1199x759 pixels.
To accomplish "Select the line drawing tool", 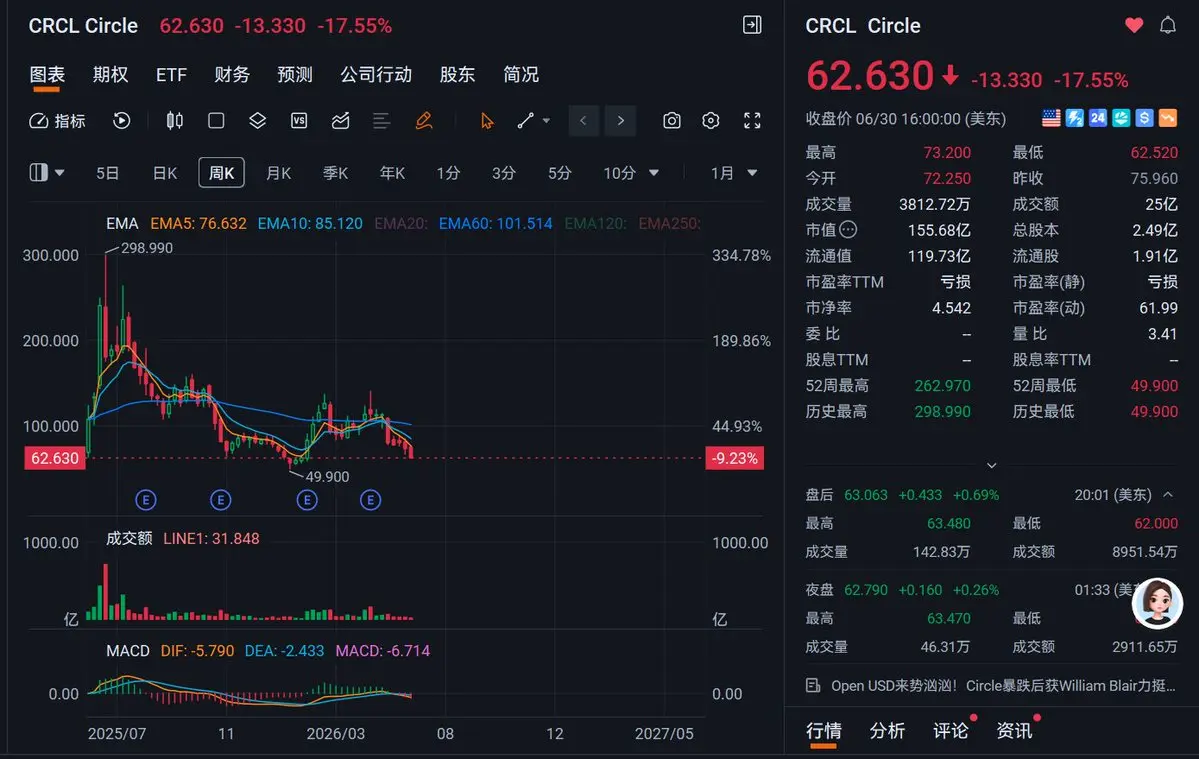I will coord(525,121).
